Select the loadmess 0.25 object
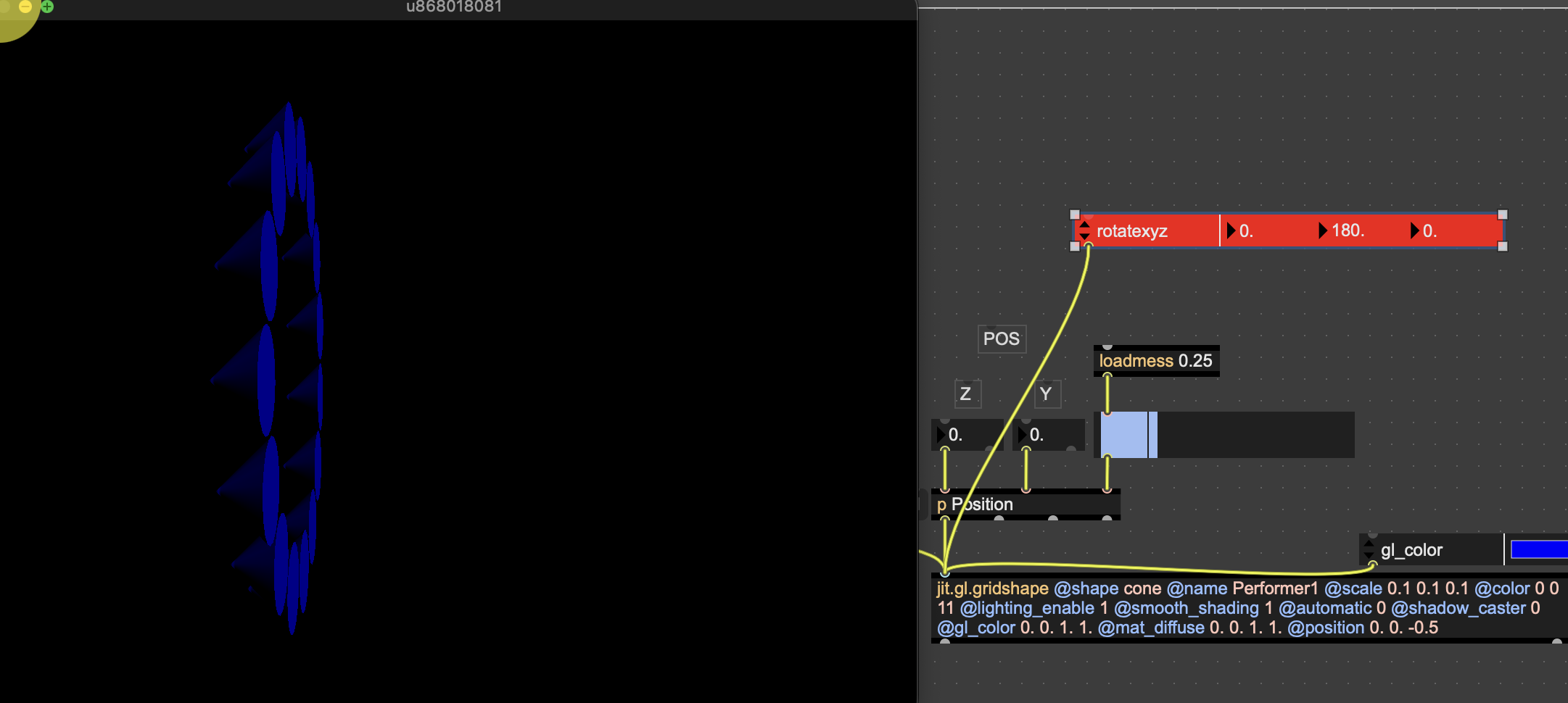1568x703 pixels. coord(1155,361)
